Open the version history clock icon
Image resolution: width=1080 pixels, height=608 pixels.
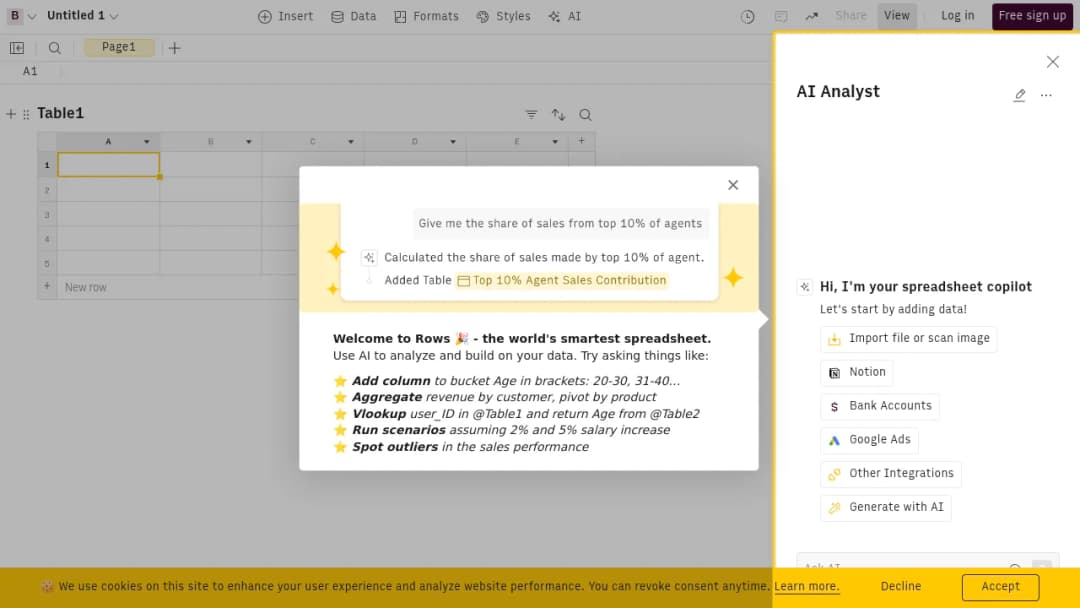click(747, 17)
